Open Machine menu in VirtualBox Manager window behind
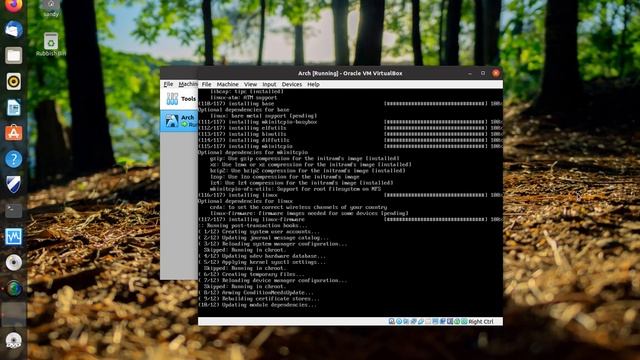This screenshot has height=360, width=640. (x=188, y=84)
